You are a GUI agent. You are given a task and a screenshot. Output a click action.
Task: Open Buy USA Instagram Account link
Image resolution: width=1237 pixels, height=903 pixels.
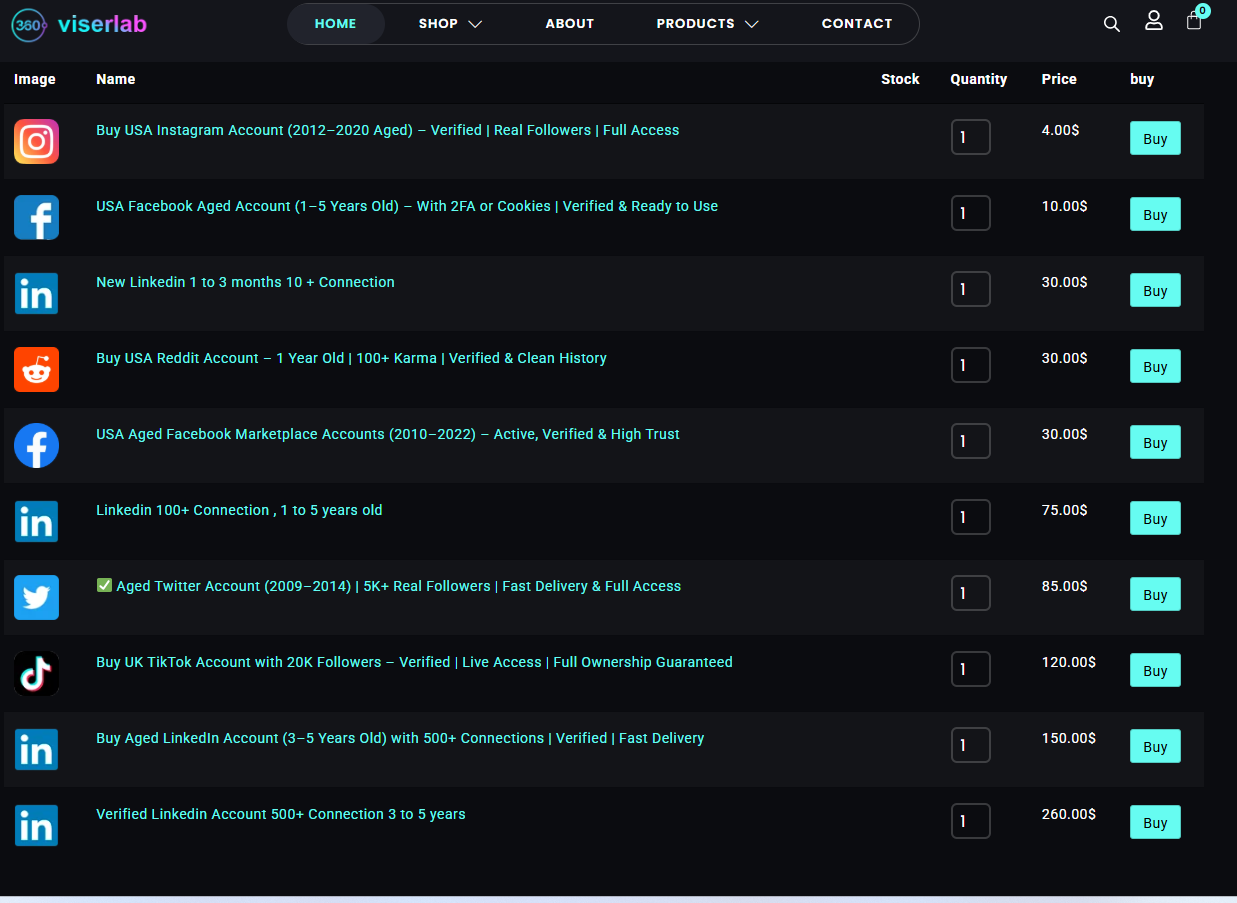388,130
